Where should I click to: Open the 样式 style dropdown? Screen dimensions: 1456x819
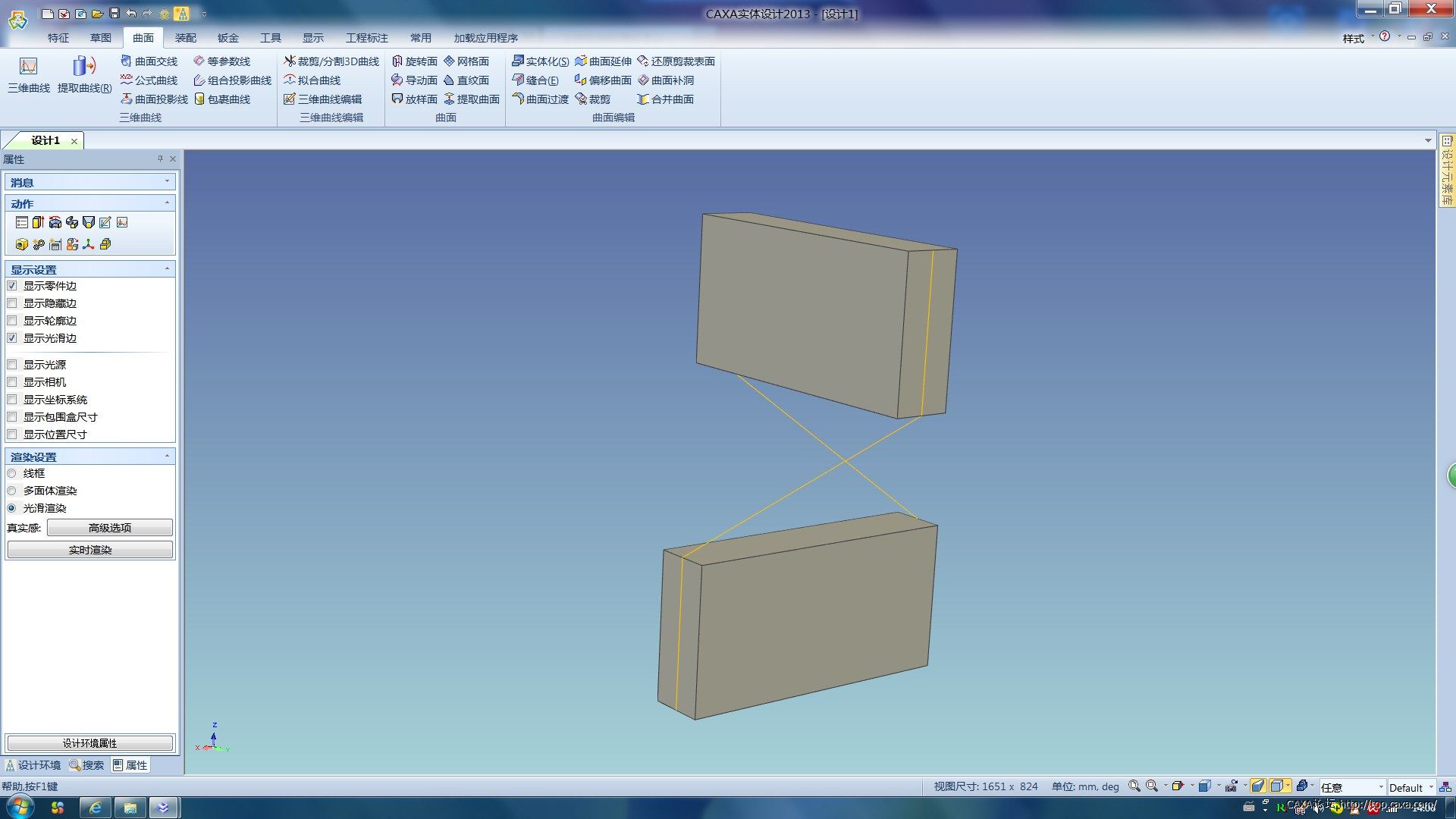[1358, 38]
